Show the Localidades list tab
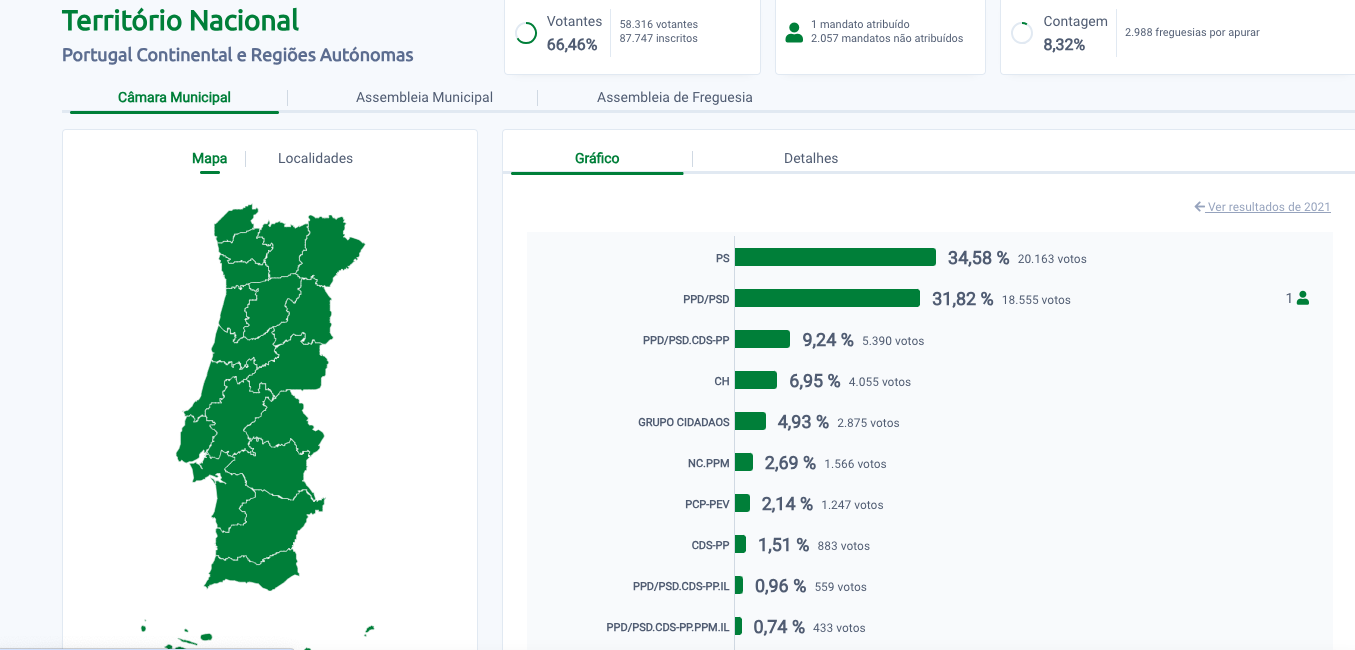 [315, 158]
